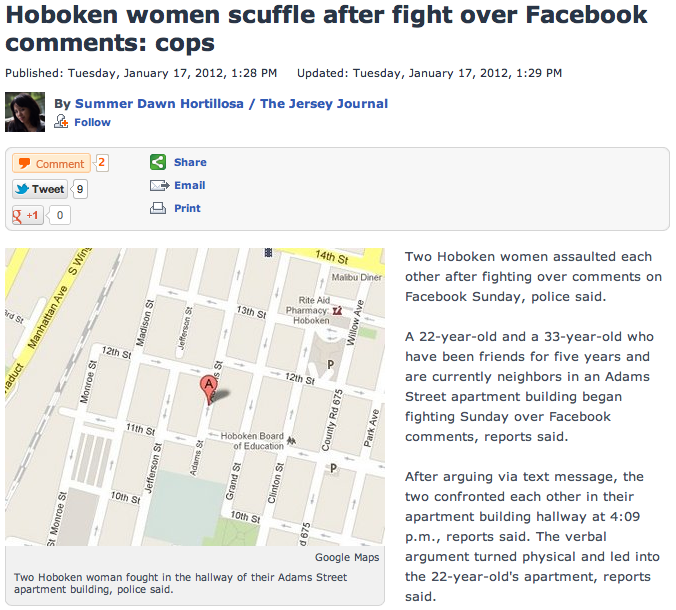Viewport: 676px width, 610px height.
Task: Click the article headline about Hoboken women
Action: coord(326,28)
